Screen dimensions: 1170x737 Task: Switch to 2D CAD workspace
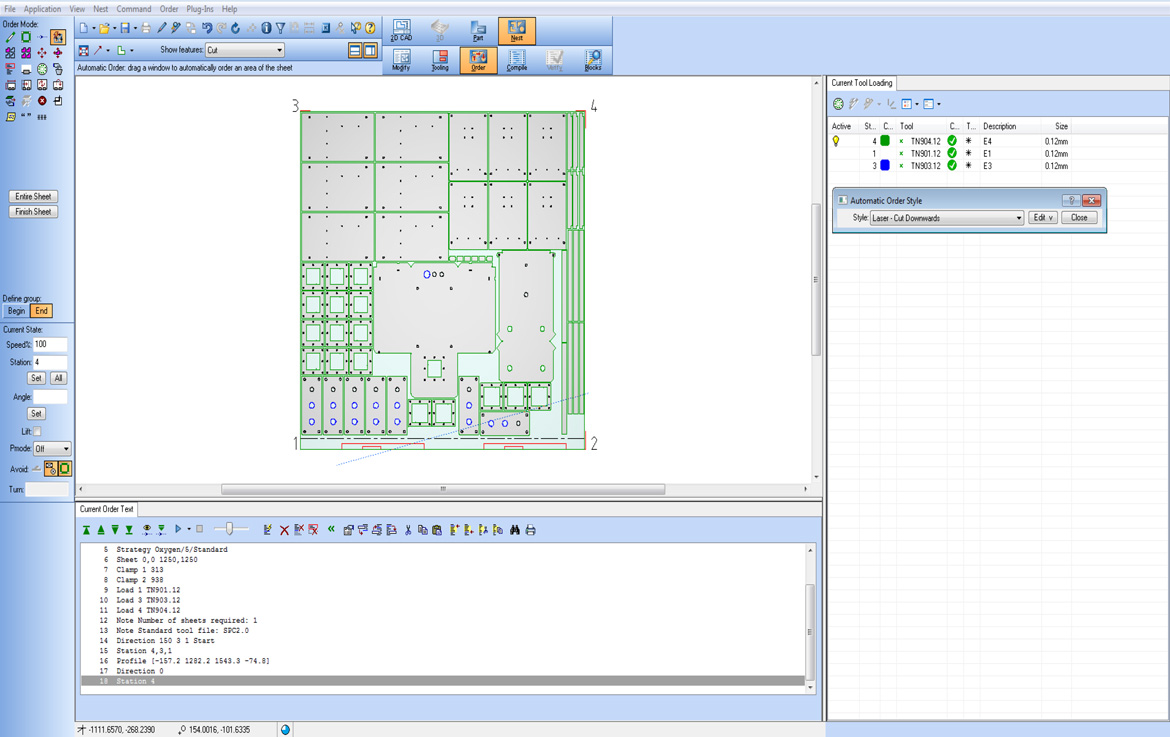(401, 31)
